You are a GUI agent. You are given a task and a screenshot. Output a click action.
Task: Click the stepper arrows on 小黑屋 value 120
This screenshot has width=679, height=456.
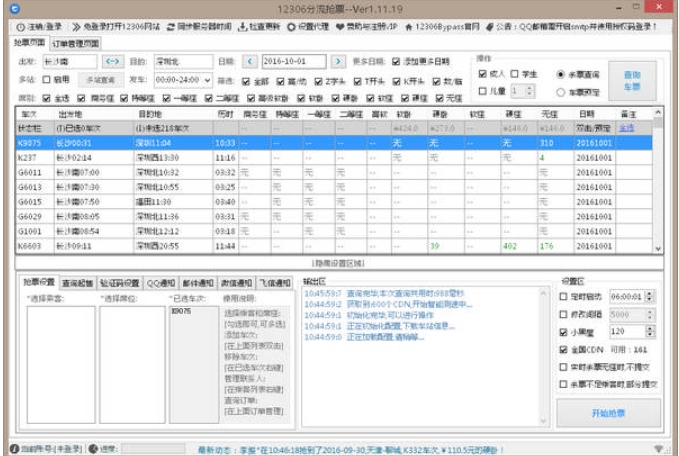click(x=649, y=332)
